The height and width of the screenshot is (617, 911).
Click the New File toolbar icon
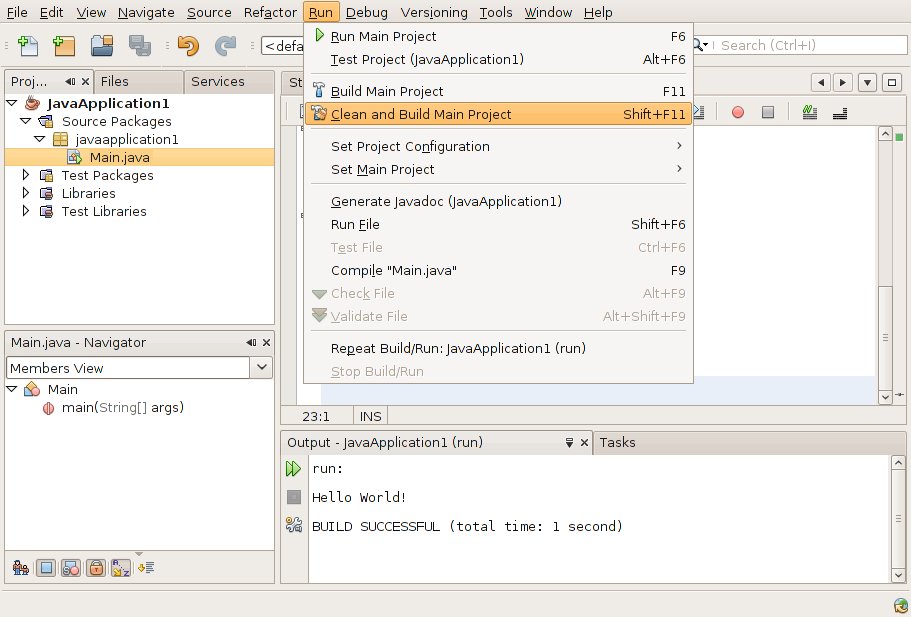pos(28,45)
